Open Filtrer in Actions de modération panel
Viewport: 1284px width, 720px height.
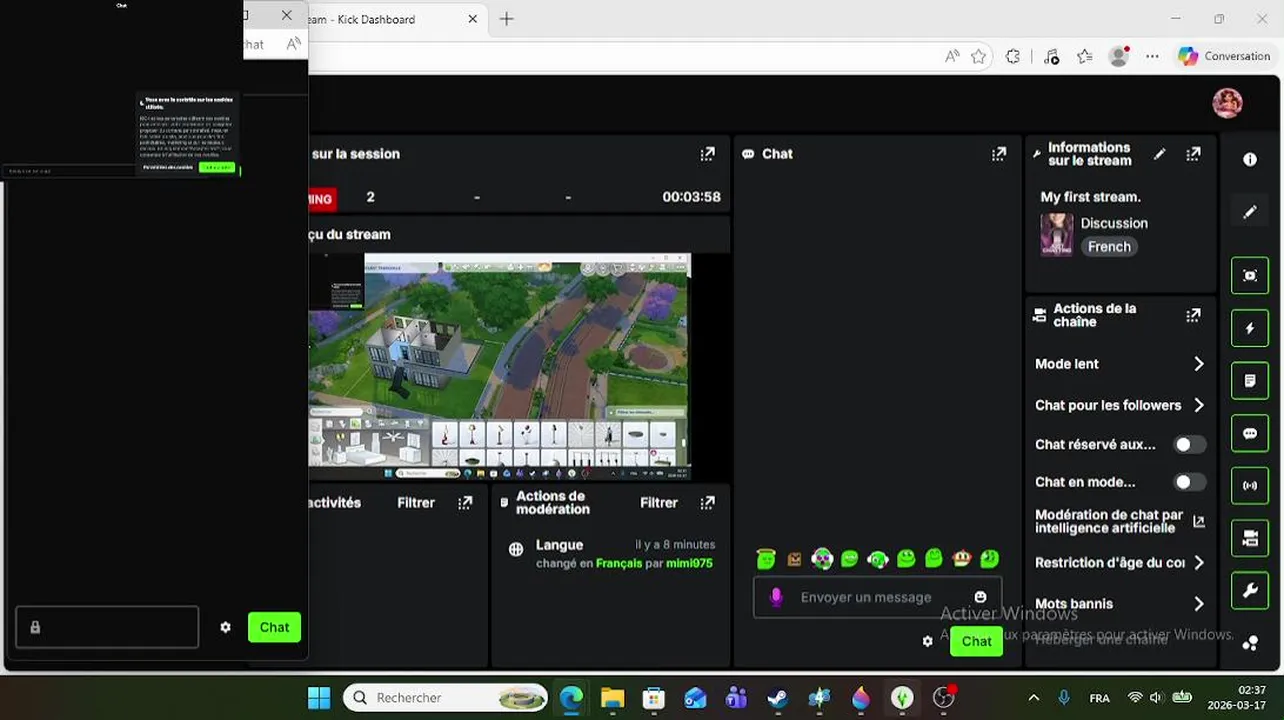pyautogui.click(x=659, y=503)
